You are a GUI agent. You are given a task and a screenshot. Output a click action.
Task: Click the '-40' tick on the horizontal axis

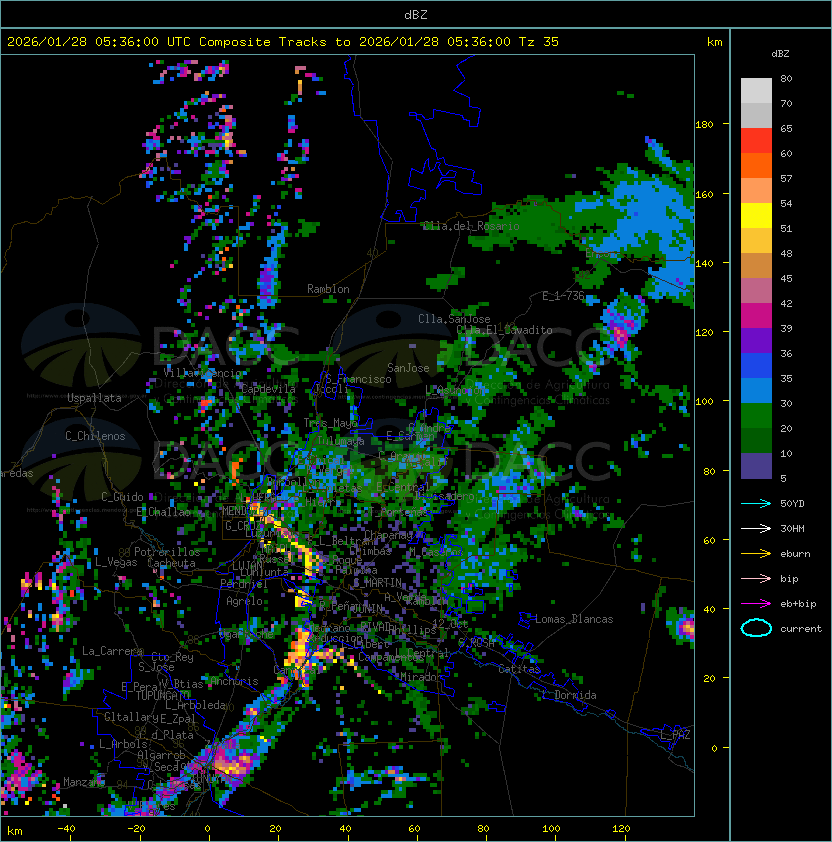(x=66, y=829)
